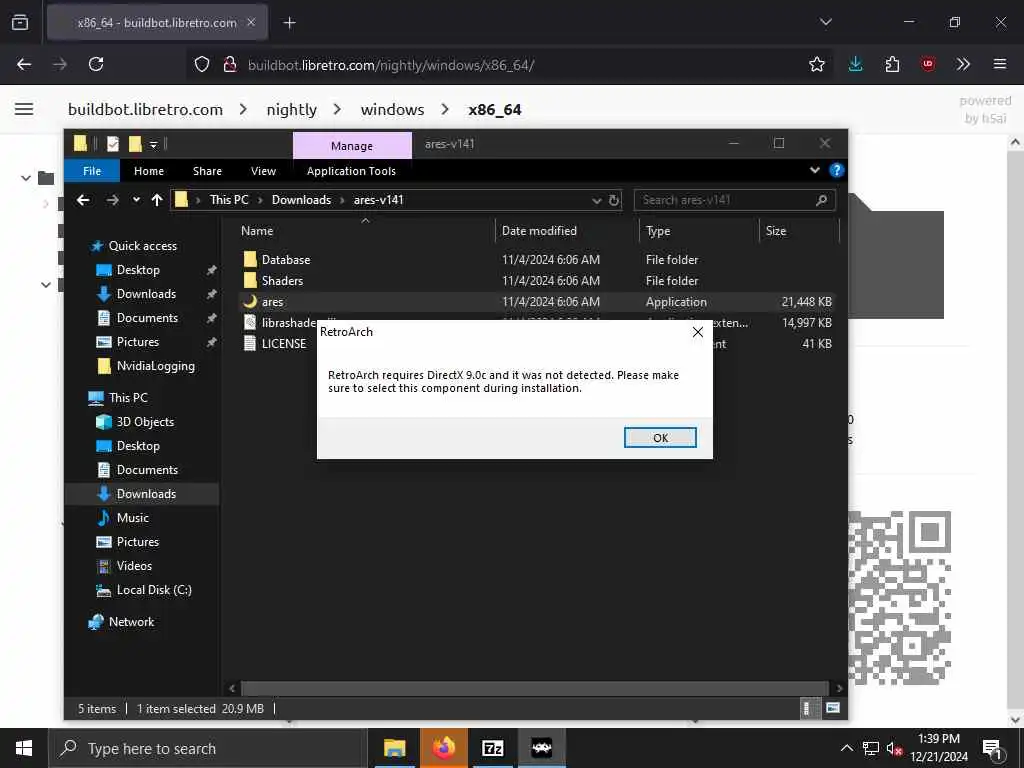
Task: Open Explorer Help icon
Action: pyautogui.click(x=836, y=170)
